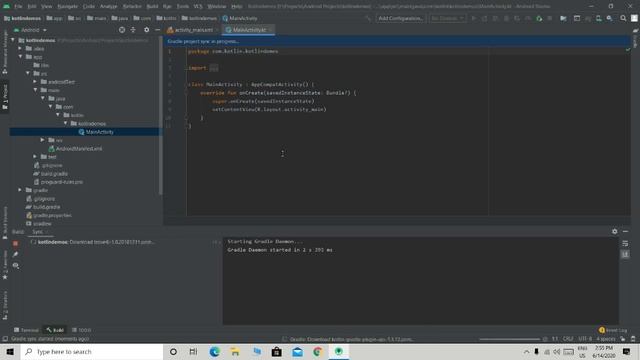Open File Explorer from taskbar

tap(235, 351)
